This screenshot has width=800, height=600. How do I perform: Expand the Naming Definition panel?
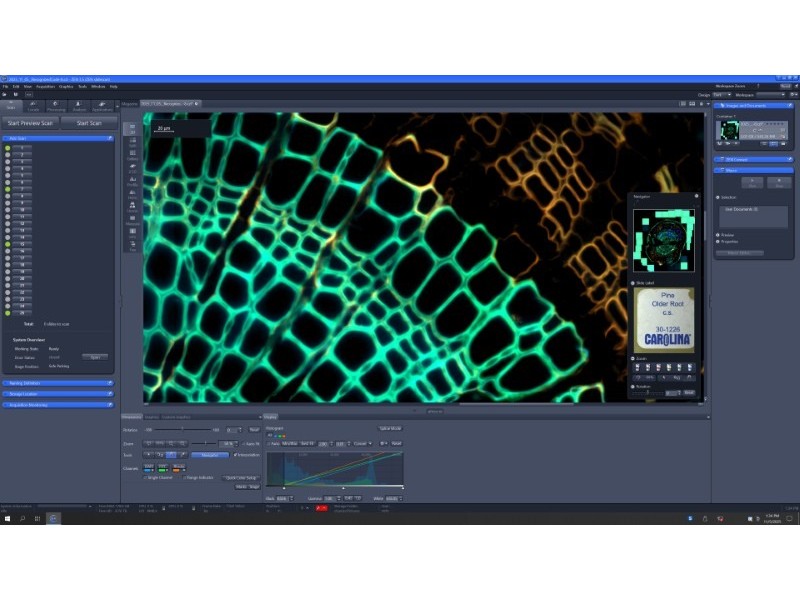pyautogui.click(x=58, y=383)
